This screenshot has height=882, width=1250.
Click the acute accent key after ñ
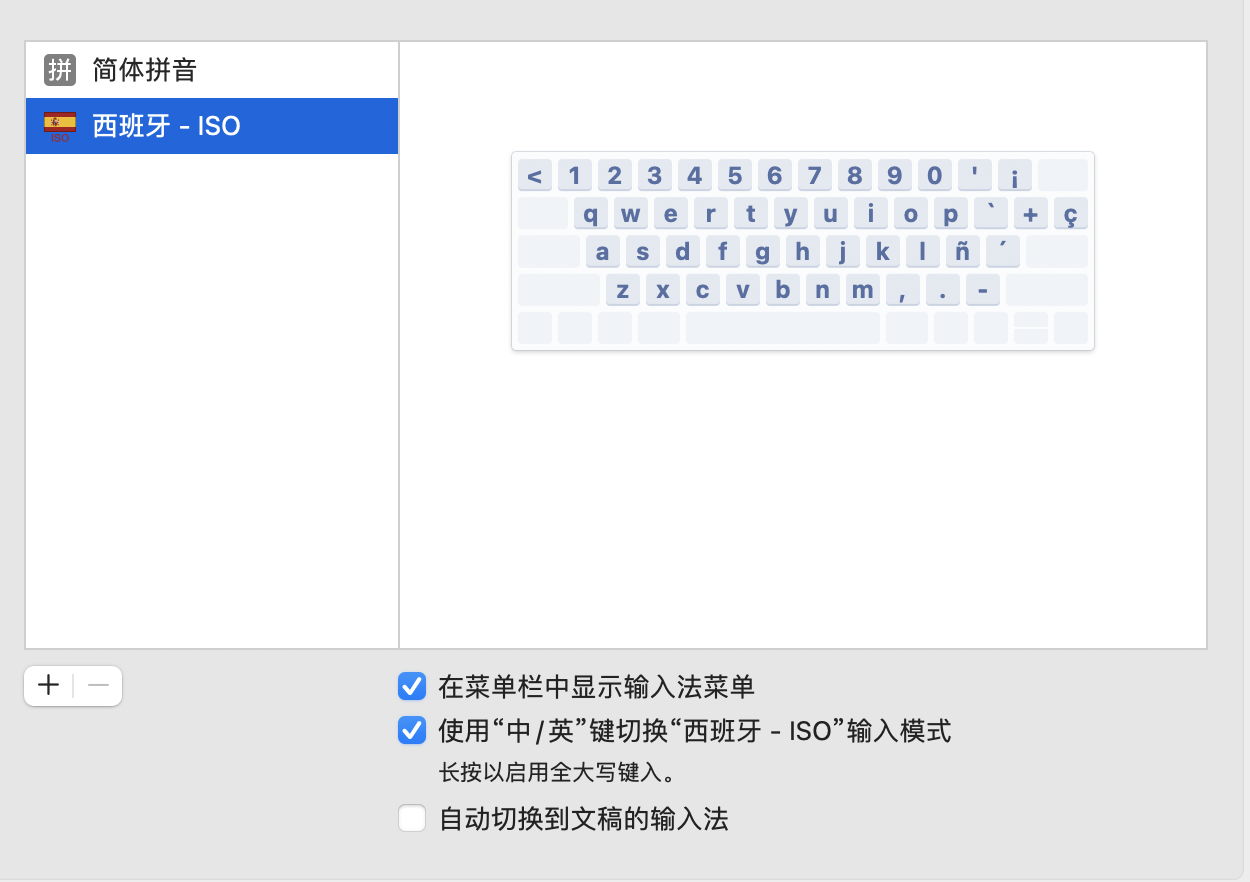pyautogui.click(x=1002, y=252)
